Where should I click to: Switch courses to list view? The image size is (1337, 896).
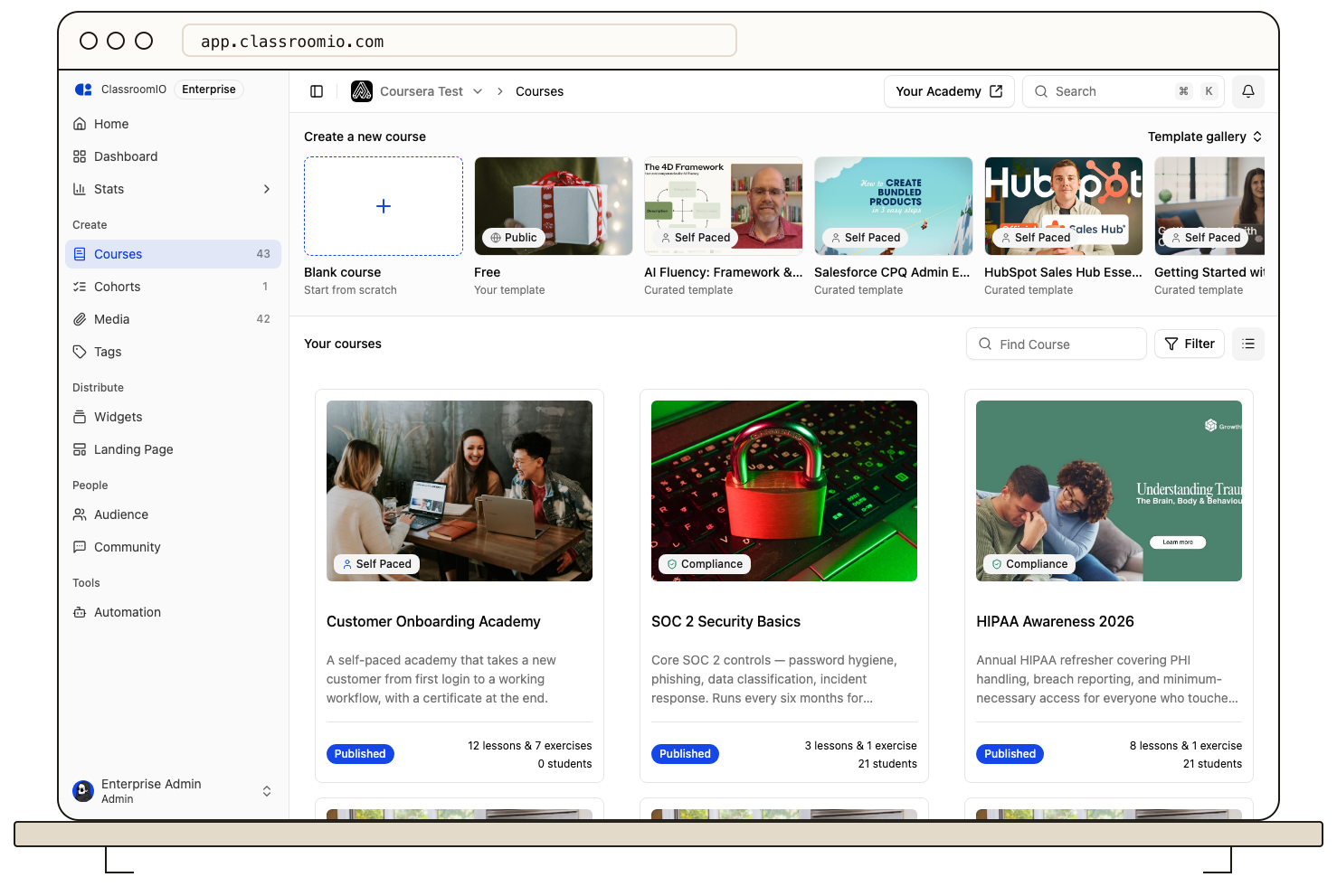pos(1248,344)
